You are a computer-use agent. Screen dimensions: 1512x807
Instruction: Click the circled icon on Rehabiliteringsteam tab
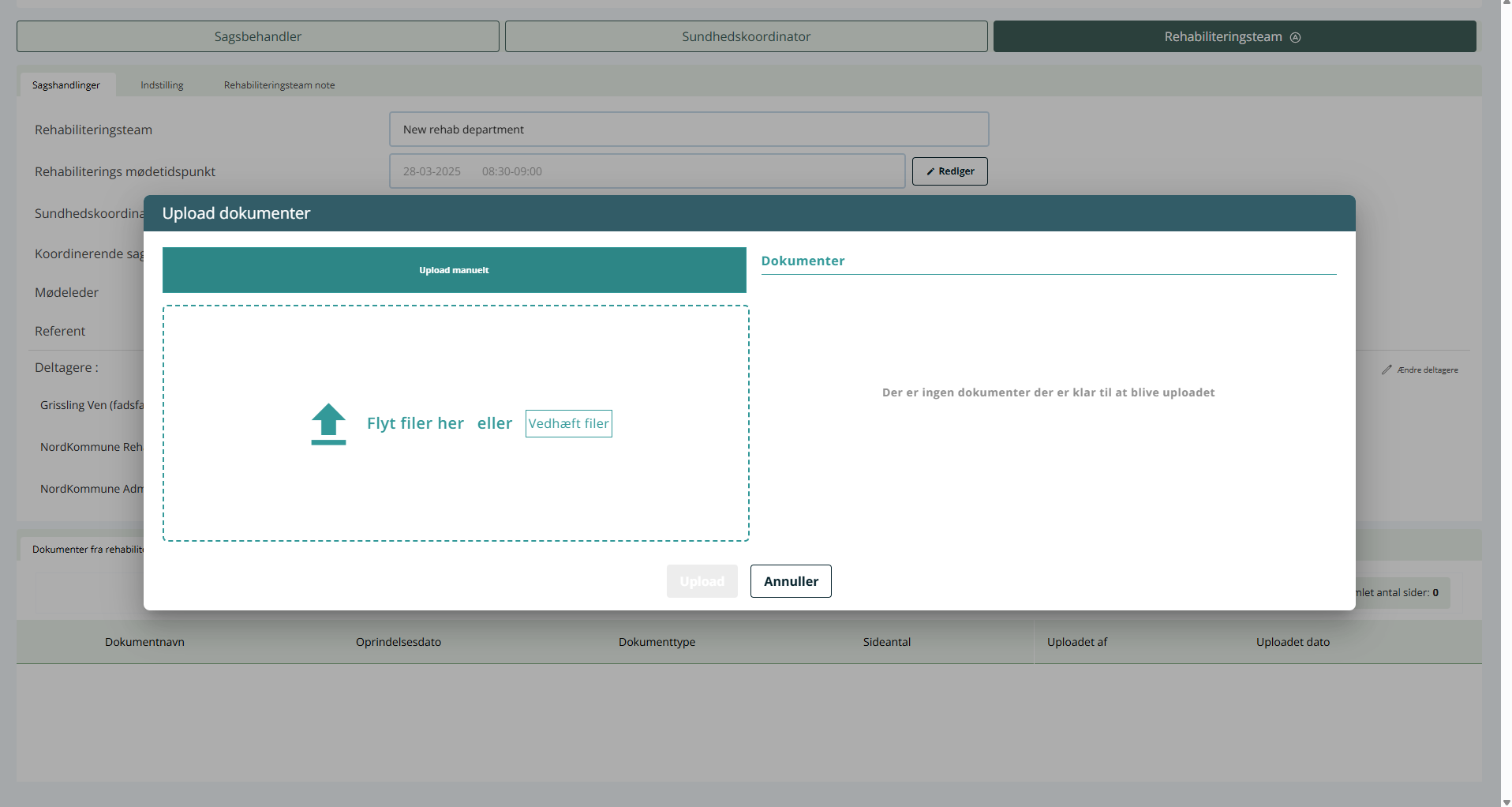(x=1295, y=37)
